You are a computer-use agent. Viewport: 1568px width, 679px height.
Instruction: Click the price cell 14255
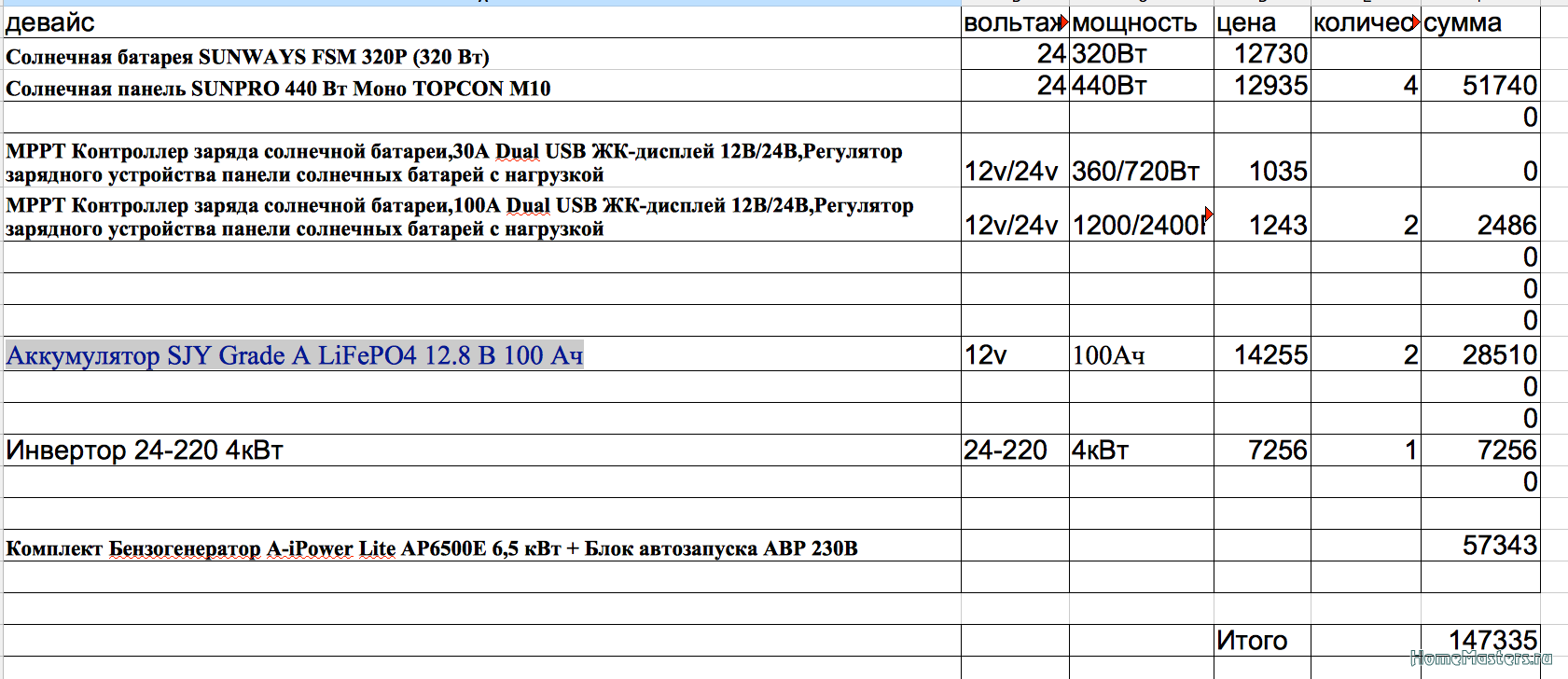tap(1262, 353)
